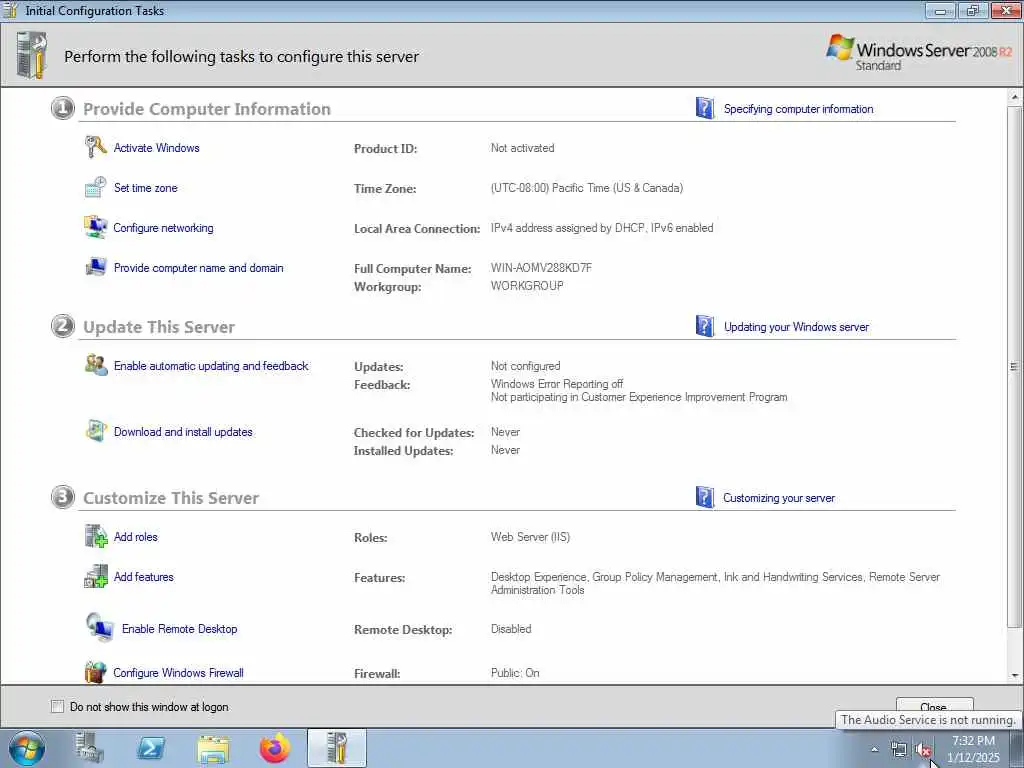
Task: Open Updating your Windows server help link
Action: pyautogui.click(x=796, y=327)
